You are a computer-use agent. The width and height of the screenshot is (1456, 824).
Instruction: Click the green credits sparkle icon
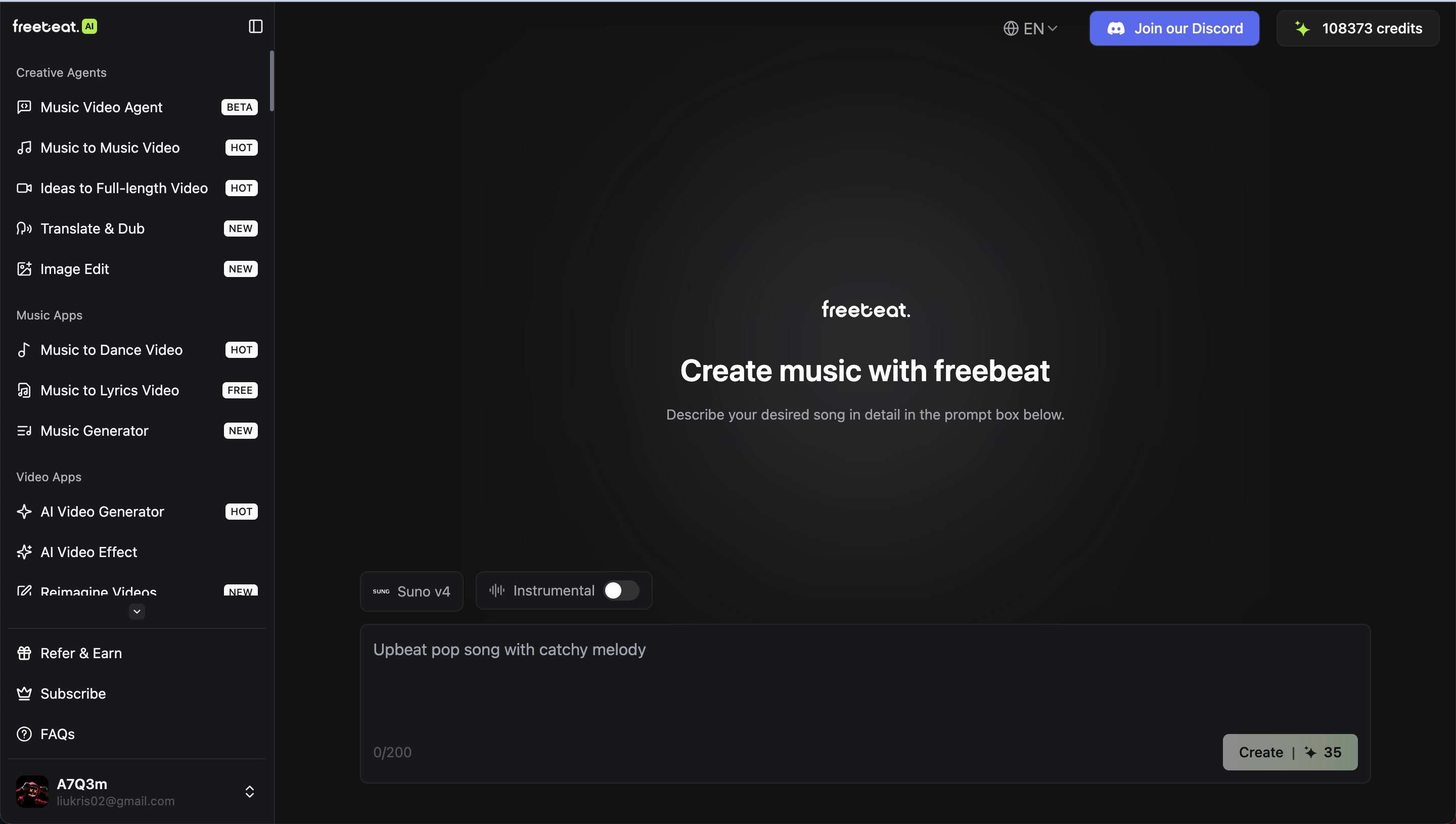(x=1303, y=28)
